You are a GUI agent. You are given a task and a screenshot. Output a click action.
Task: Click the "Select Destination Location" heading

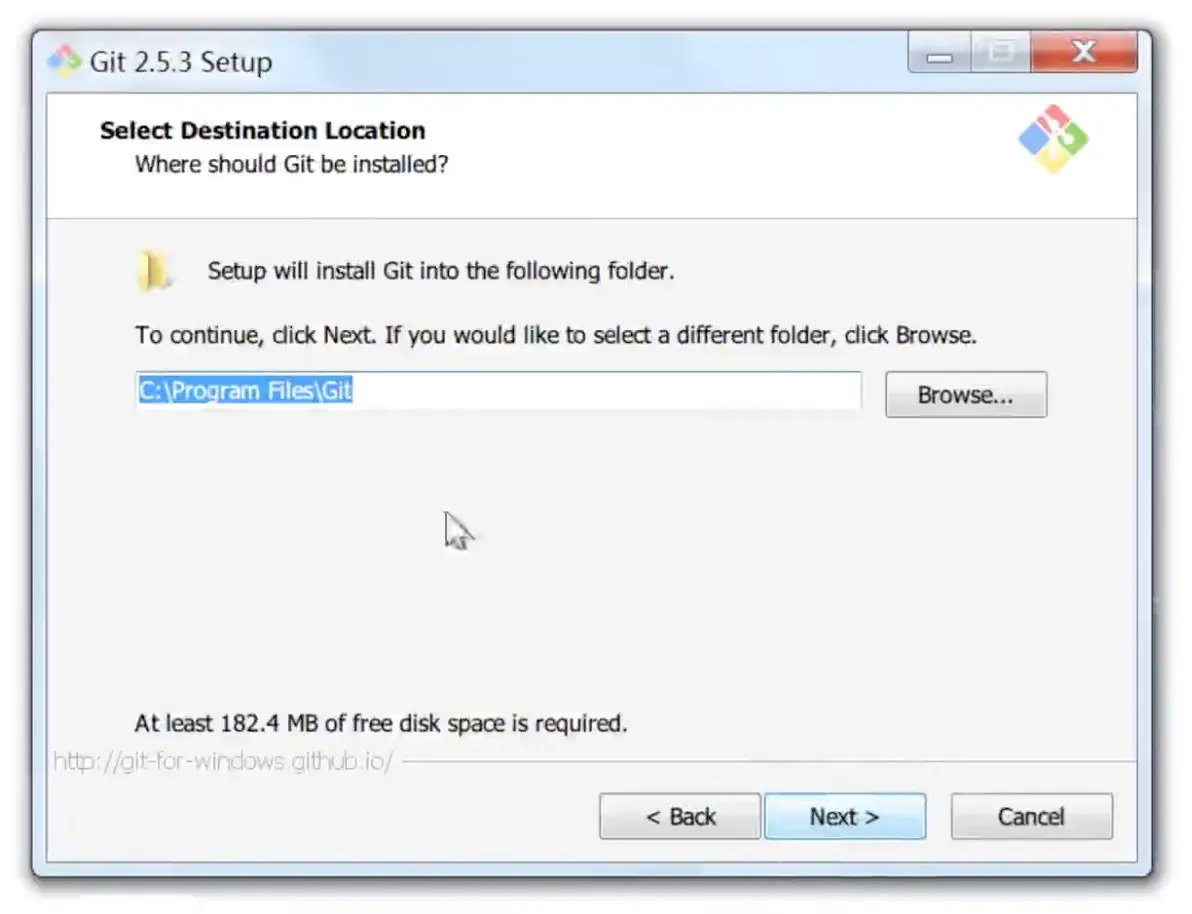point(263,131)
